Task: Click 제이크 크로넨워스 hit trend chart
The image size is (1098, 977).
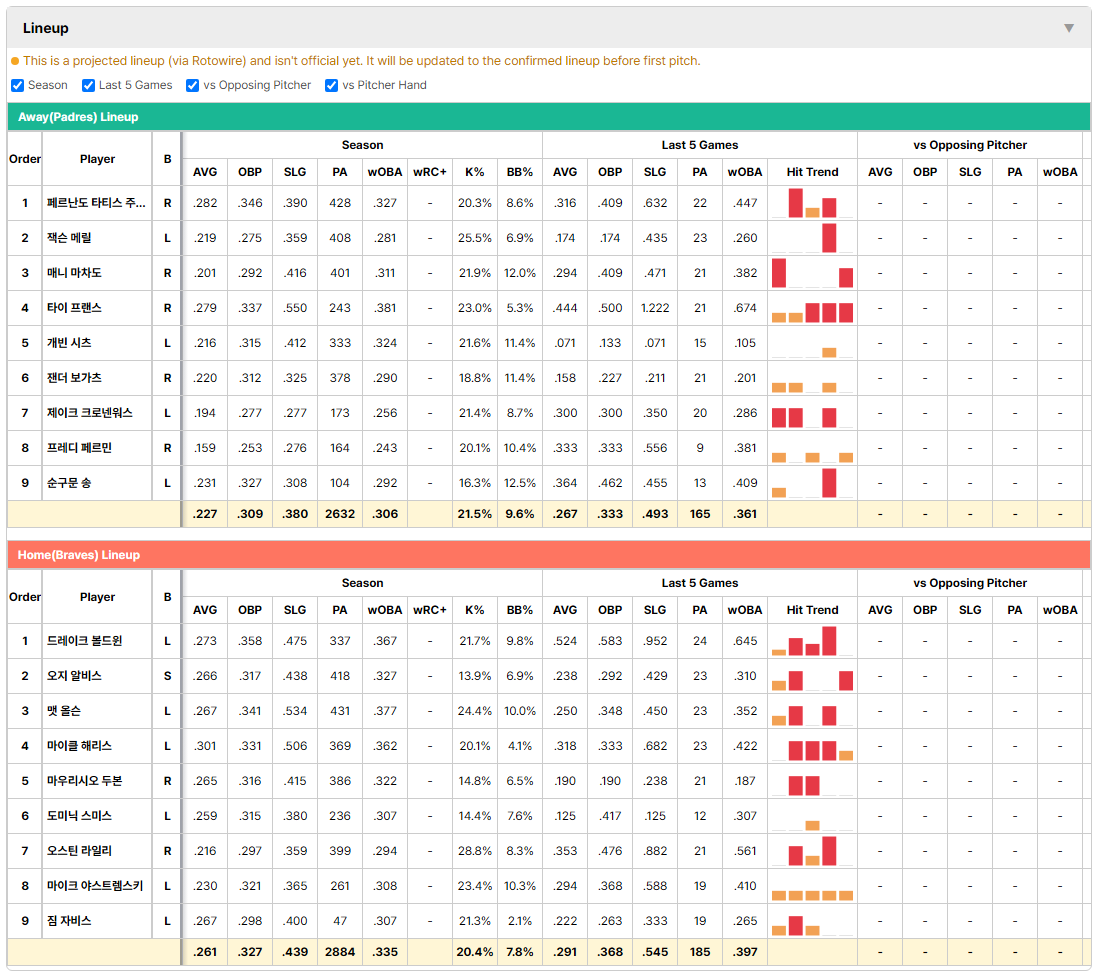Action: pos(812,413)
